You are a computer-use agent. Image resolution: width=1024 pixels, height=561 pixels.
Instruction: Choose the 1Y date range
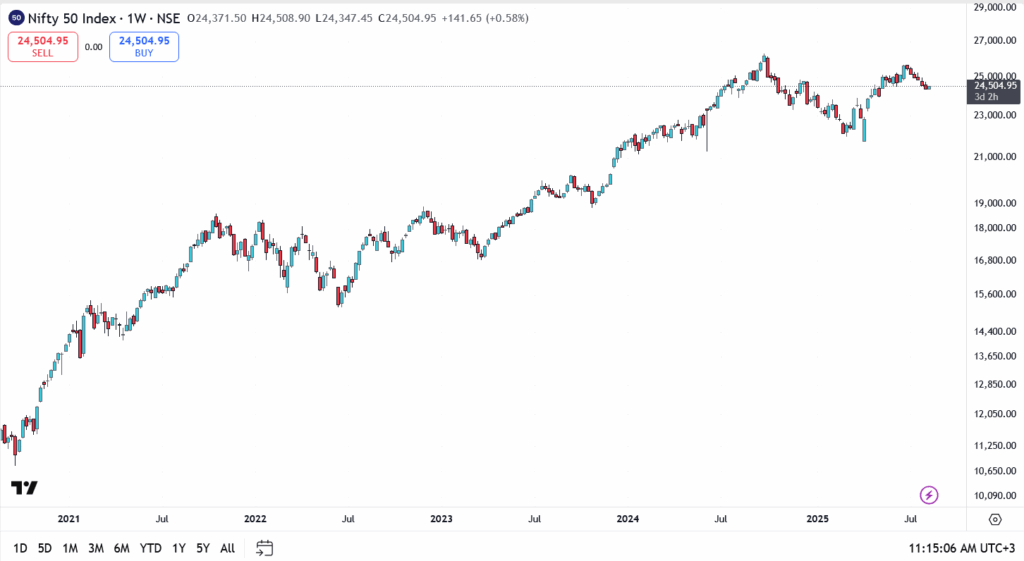(x=178, y=548)
